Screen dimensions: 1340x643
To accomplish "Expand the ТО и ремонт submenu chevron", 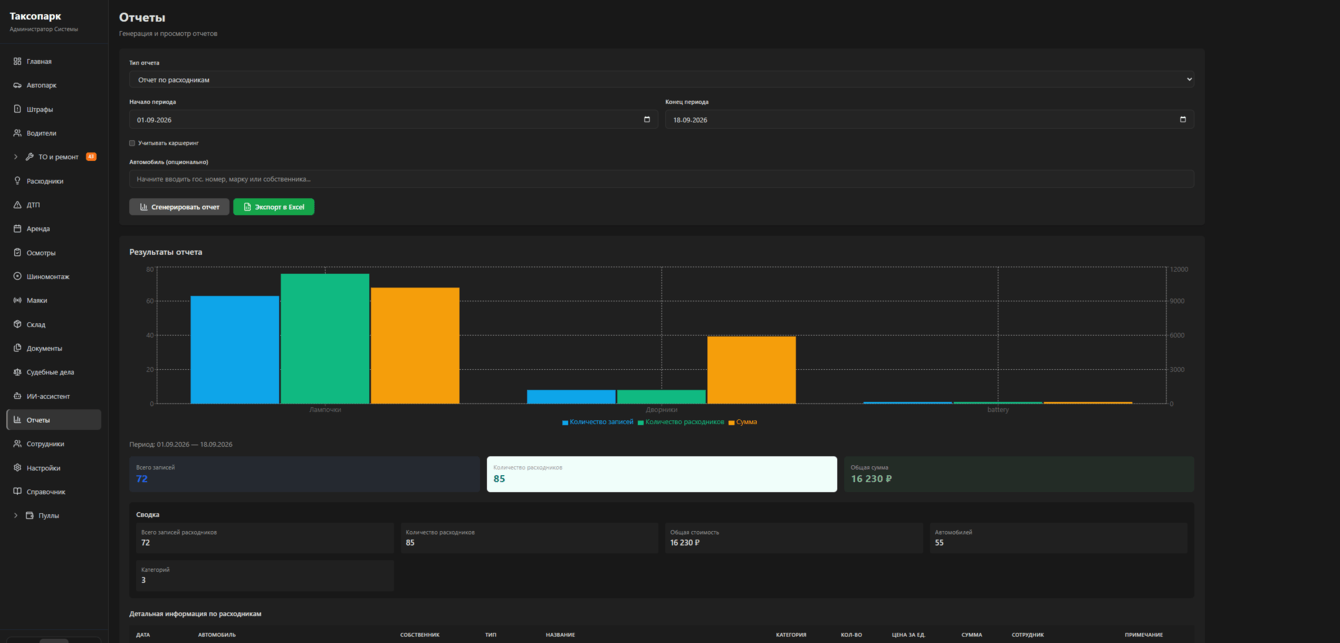I will tap(16, 157).
